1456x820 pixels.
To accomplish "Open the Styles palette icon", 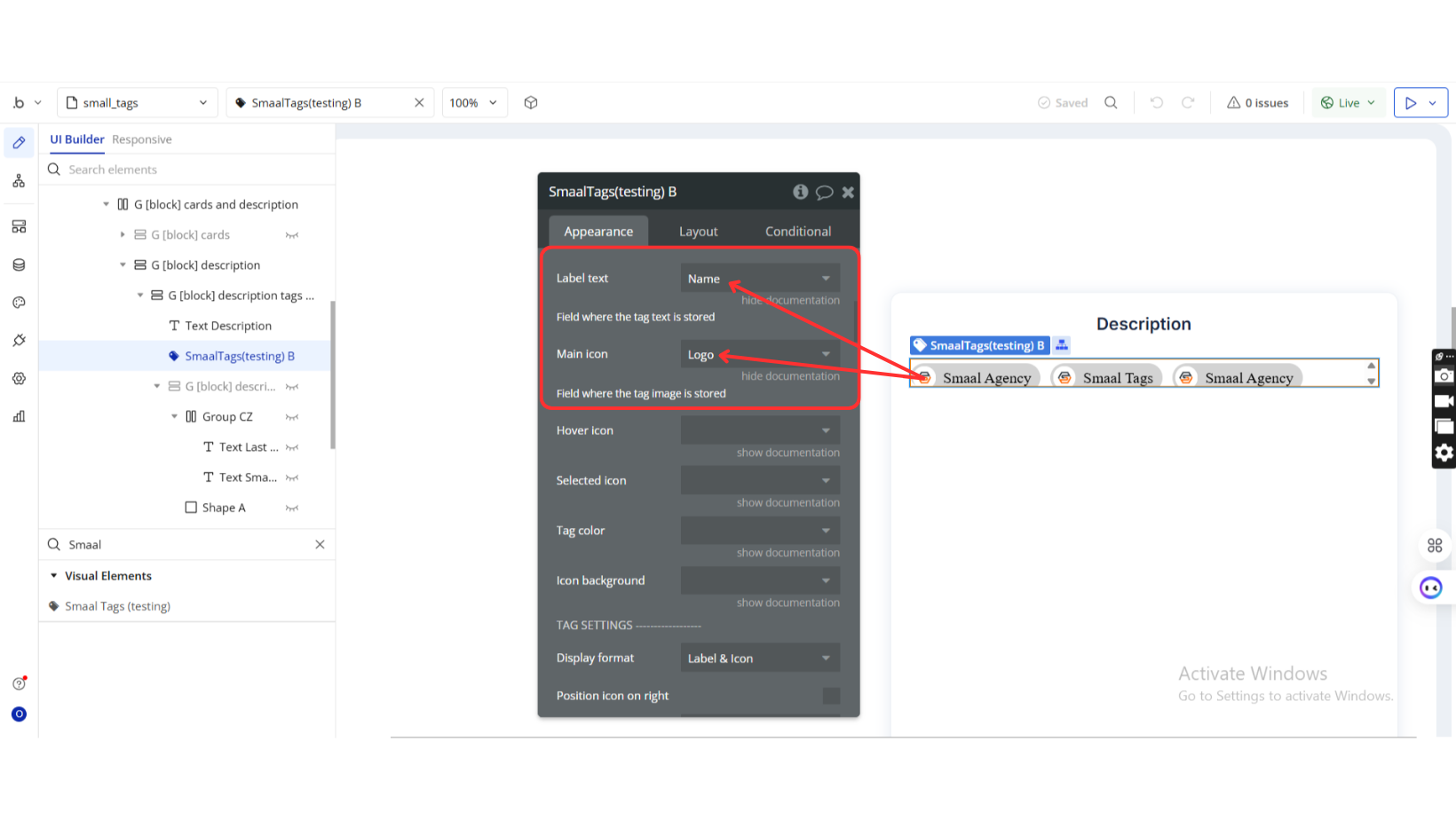I will tap(19, 303).
